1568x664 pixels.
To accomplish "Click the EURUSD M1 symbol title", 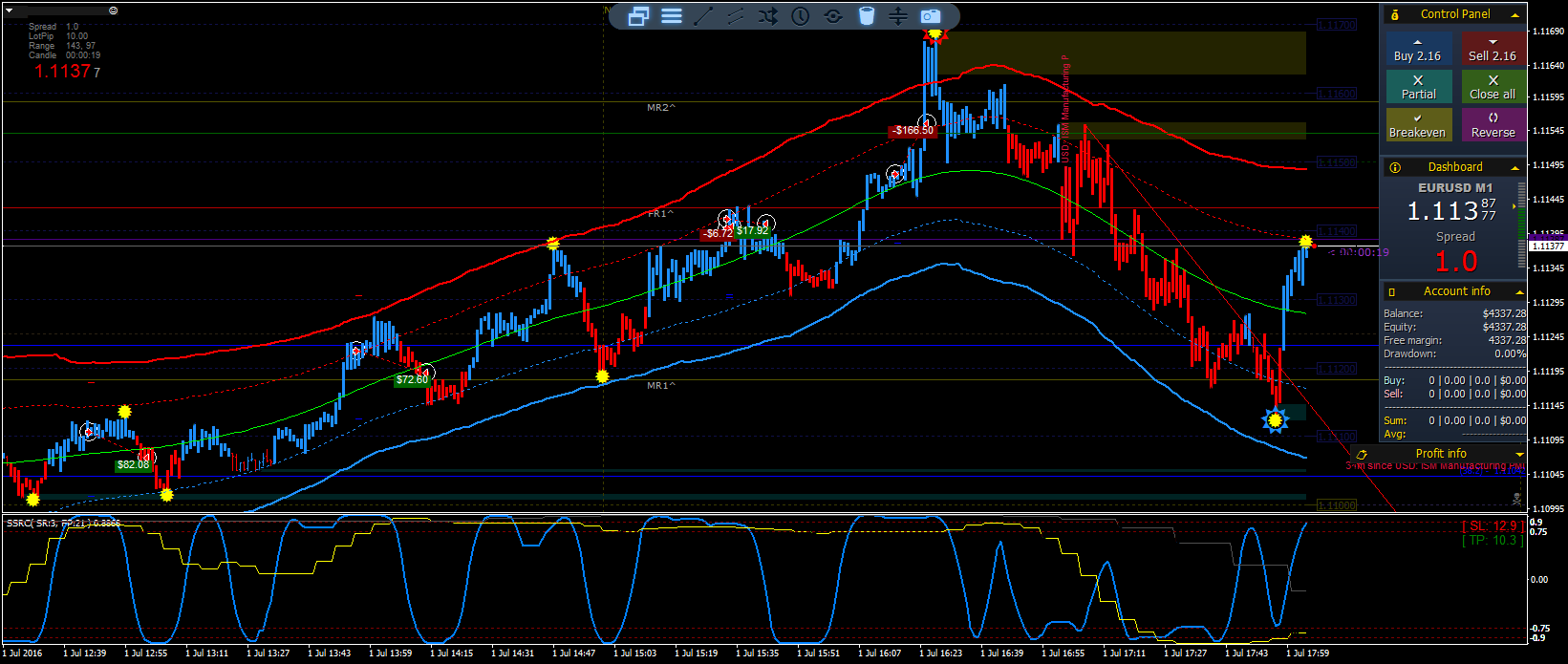I will point(1455,187).
